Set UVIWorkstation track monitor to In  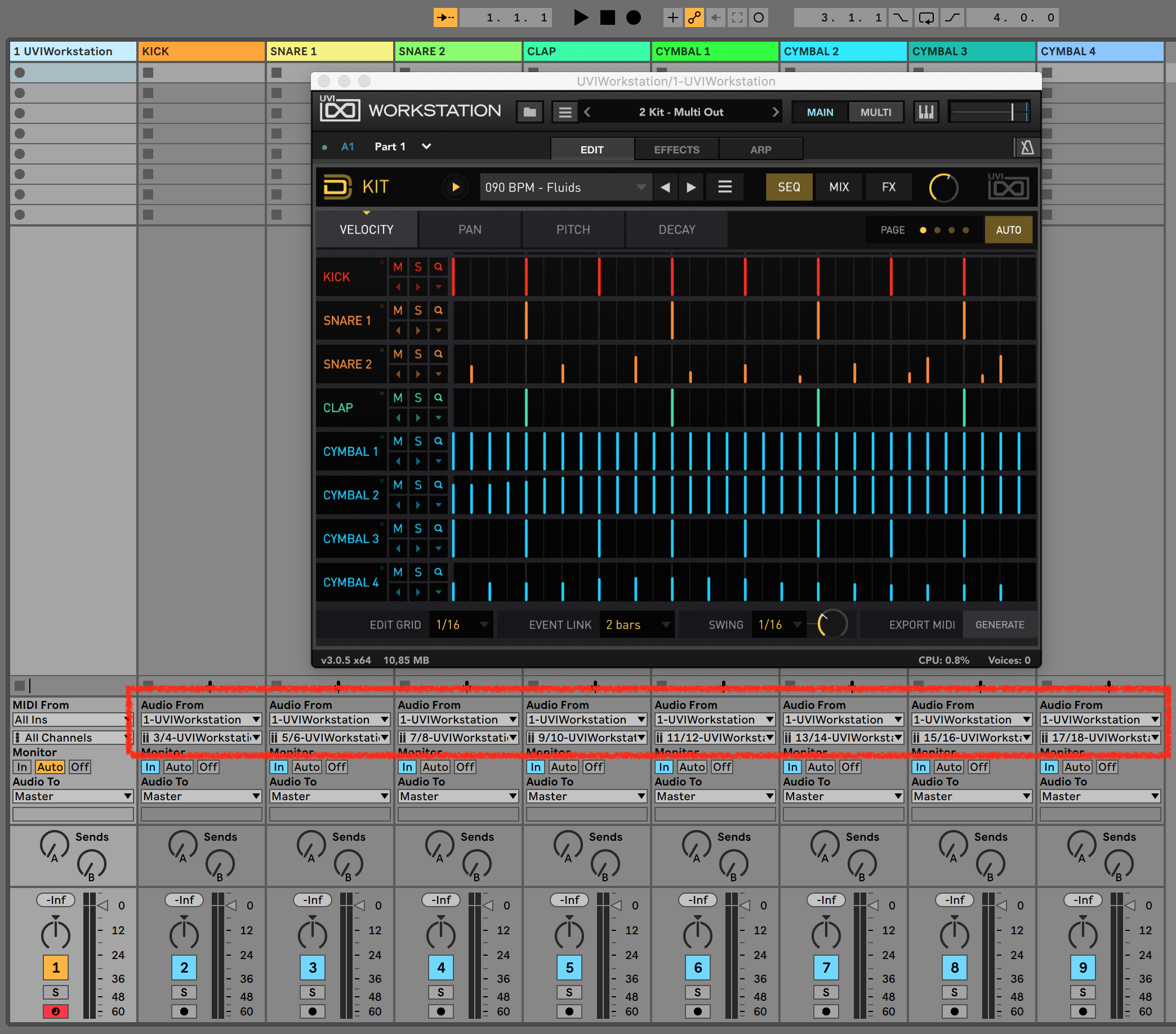point(22,767)
